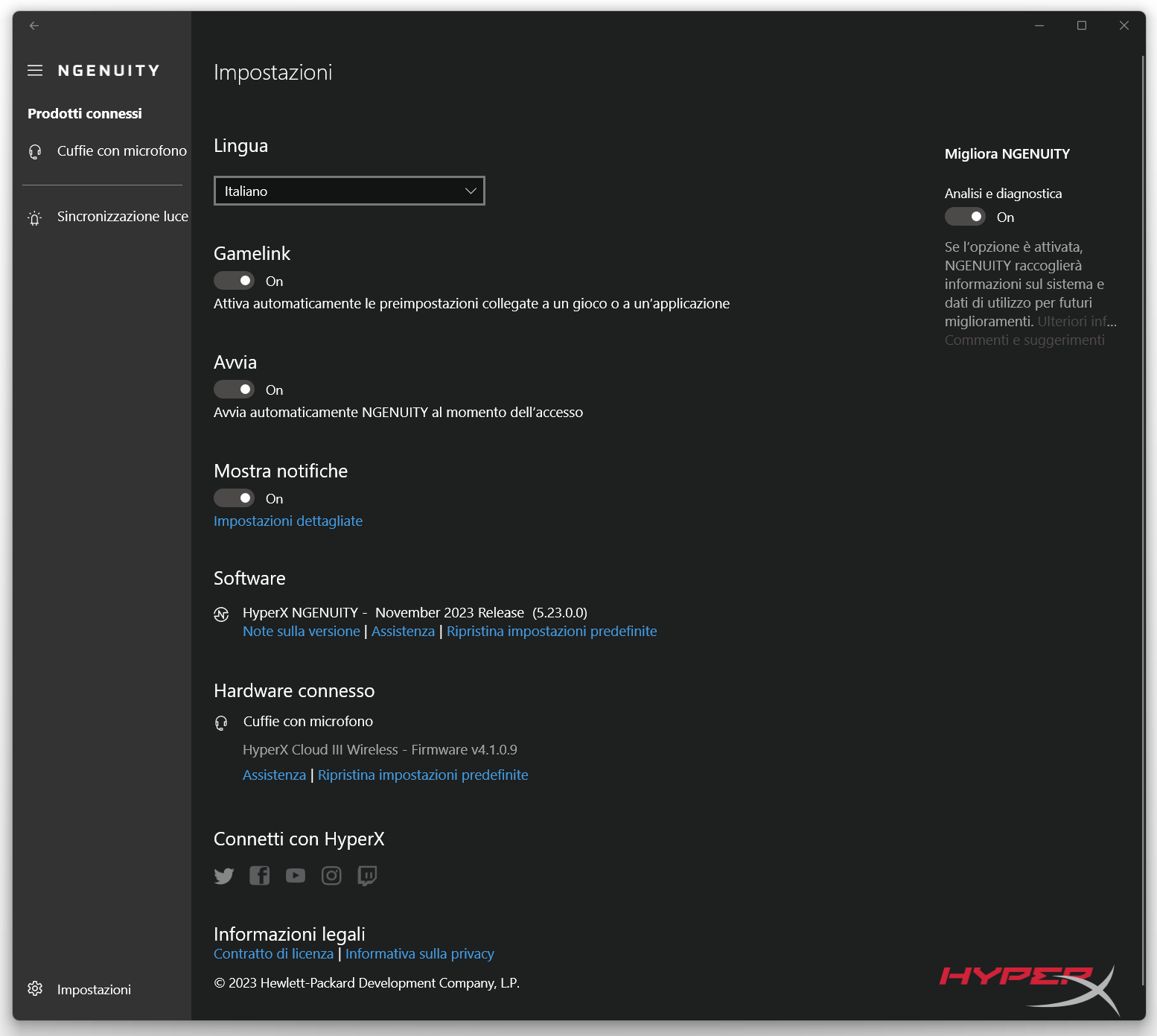Viewport: 1157px width, 1036px height.
Task: Open the hamburger navigation menu
Action: (35, 70)
